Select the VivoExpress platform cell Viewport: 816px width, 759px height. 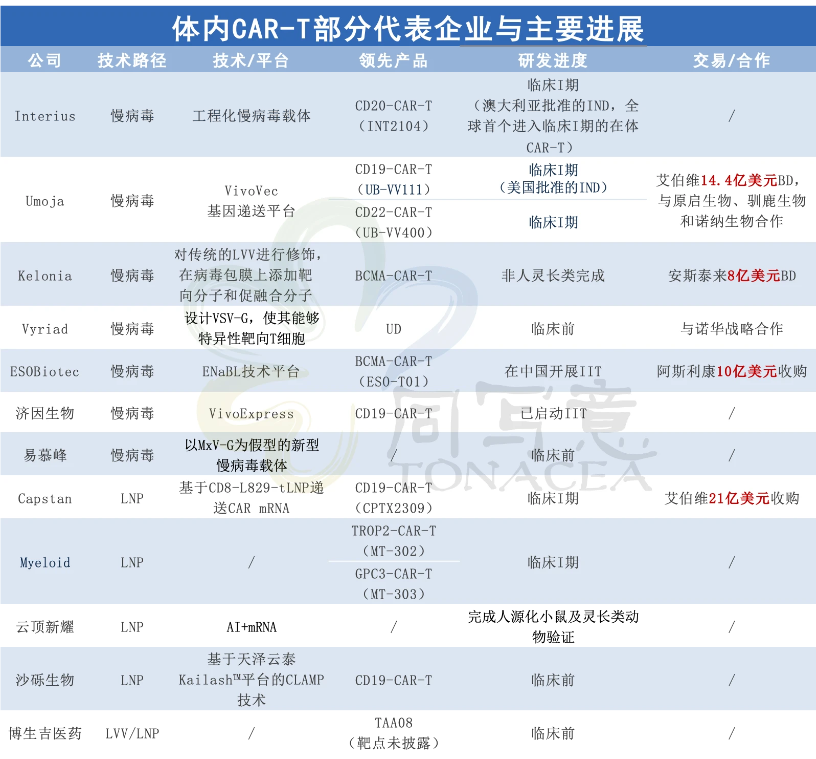[x=251, y=414]
